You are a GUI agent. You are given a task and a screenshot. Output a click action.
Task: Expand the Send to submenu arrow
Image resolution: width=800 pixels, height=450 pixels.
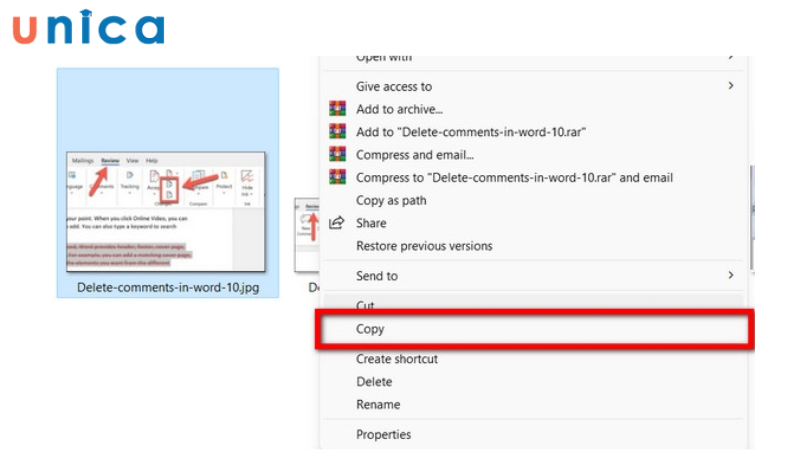pos(731,276)
